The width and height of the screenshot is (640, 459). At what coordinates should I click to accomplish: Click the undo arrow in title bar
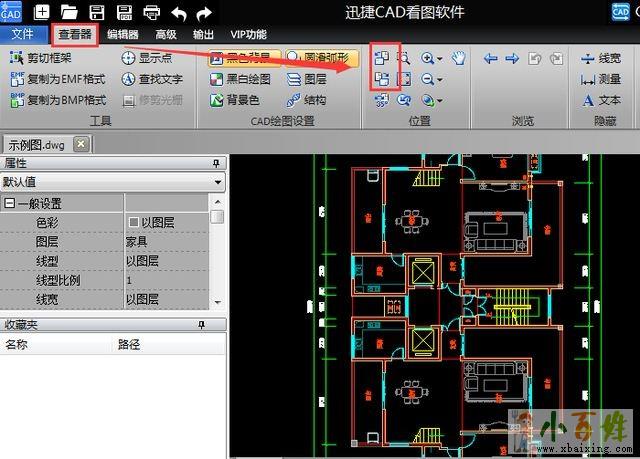coord(178,13)
